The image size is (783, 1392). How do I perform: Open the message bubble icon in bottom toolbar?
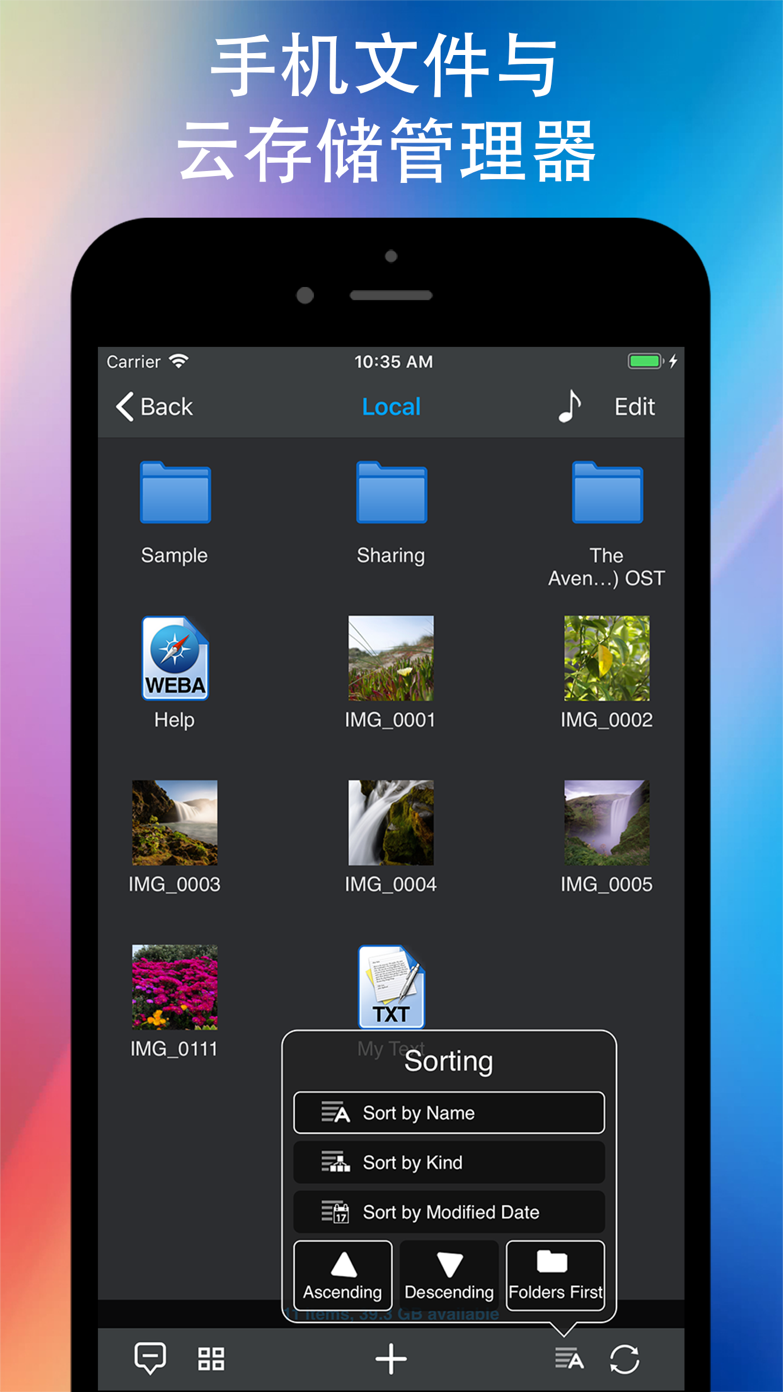(150, 1358)
